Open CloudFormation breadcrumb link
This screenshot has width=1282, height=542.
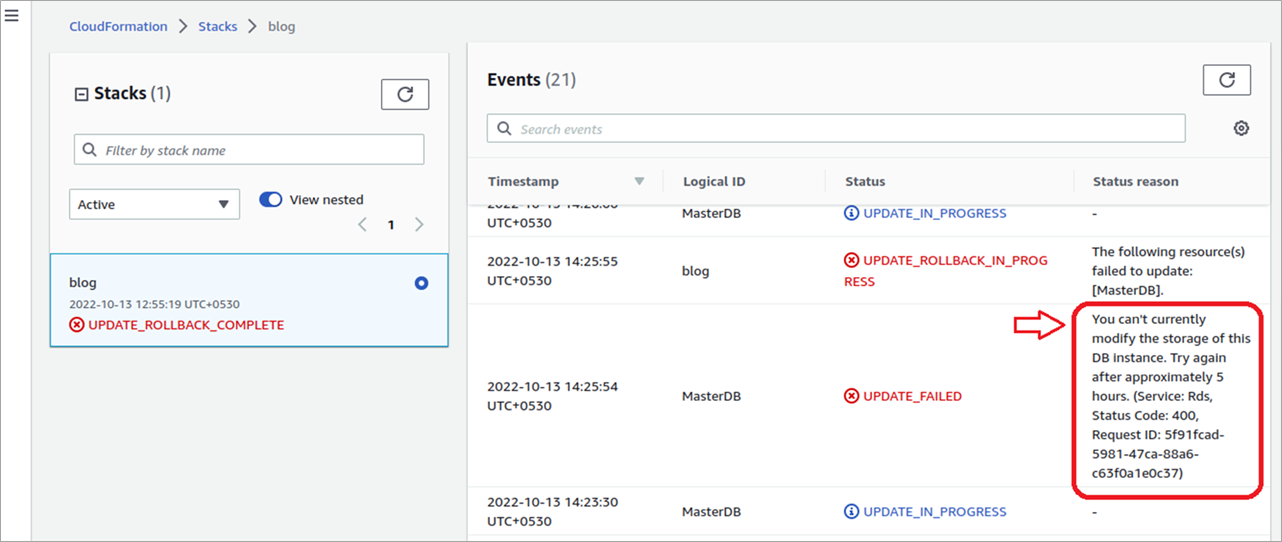118,26
